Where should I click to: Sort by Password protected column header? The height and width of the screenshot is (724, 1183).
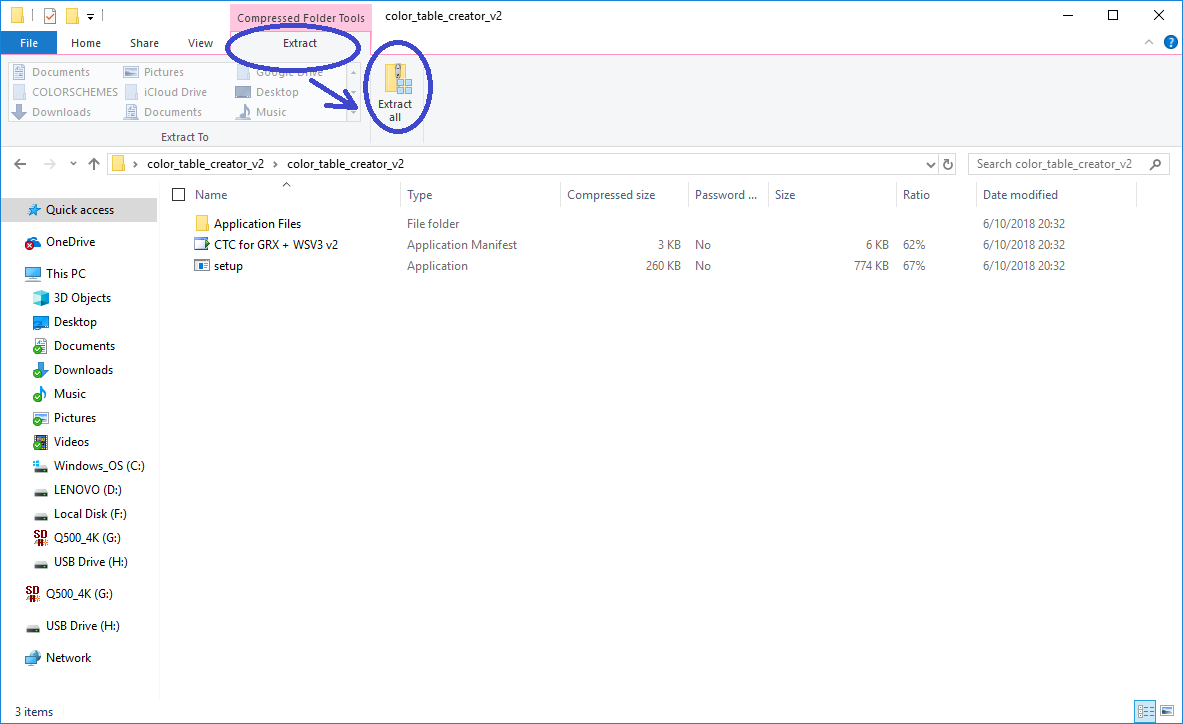[725, 195]
